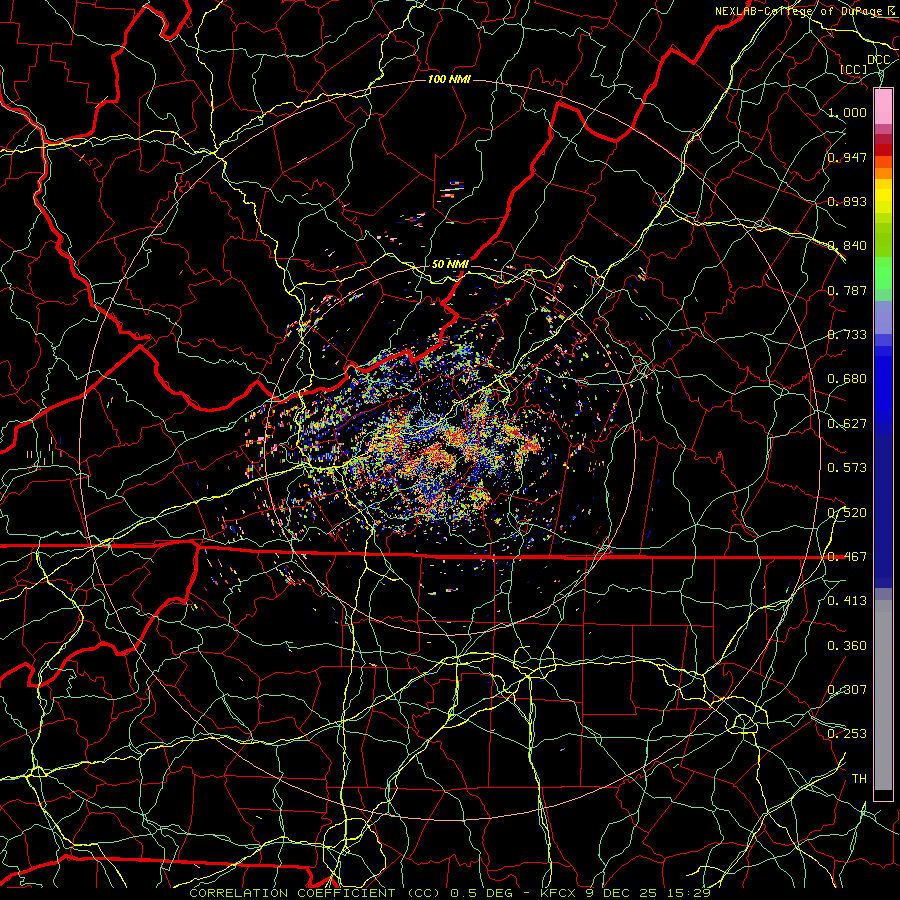
Task: Click the 0.467 scale value
Action: coord(847,557)
